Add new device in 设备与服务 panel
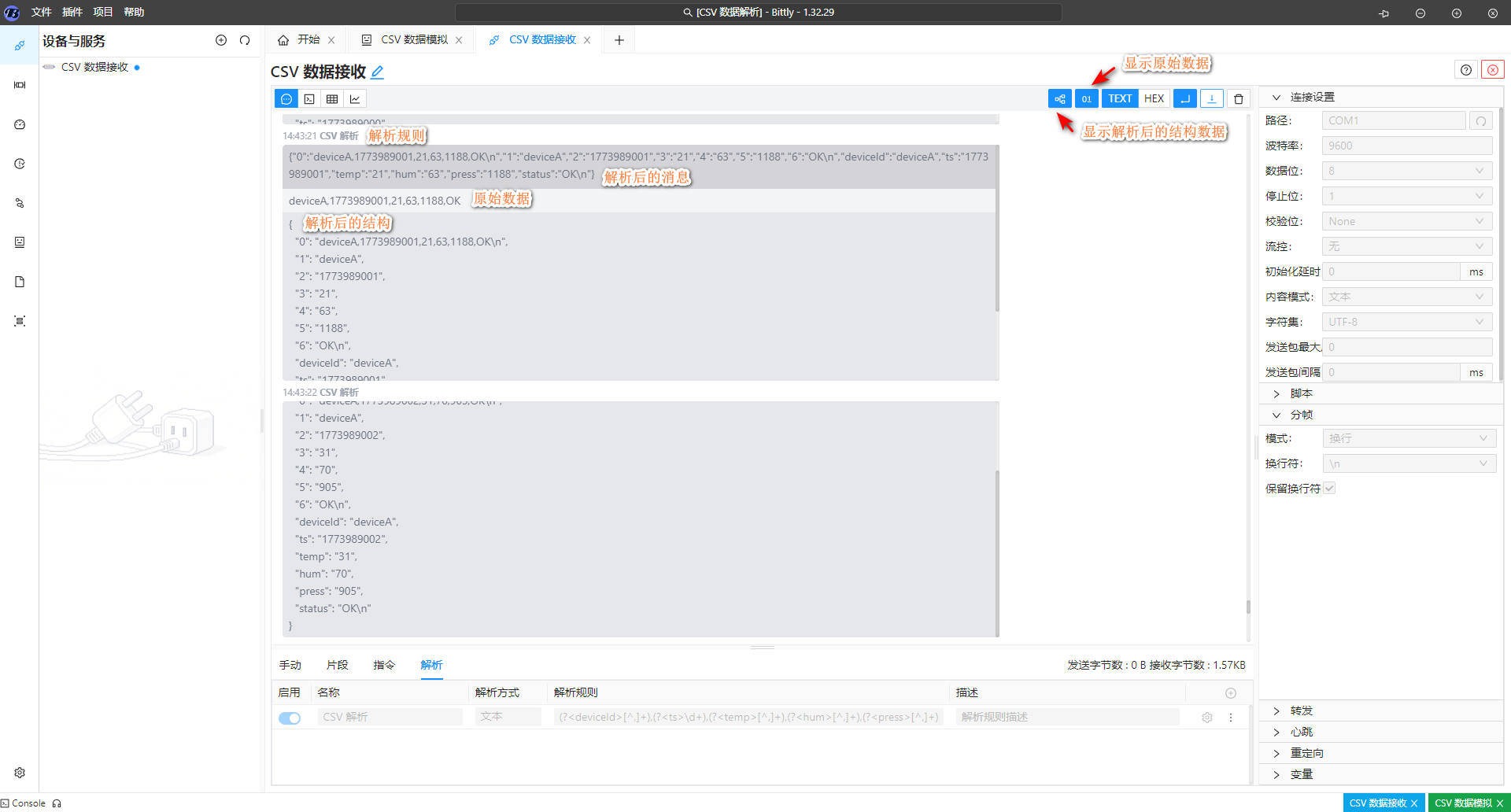The image size is (1511, 812). 221,41
